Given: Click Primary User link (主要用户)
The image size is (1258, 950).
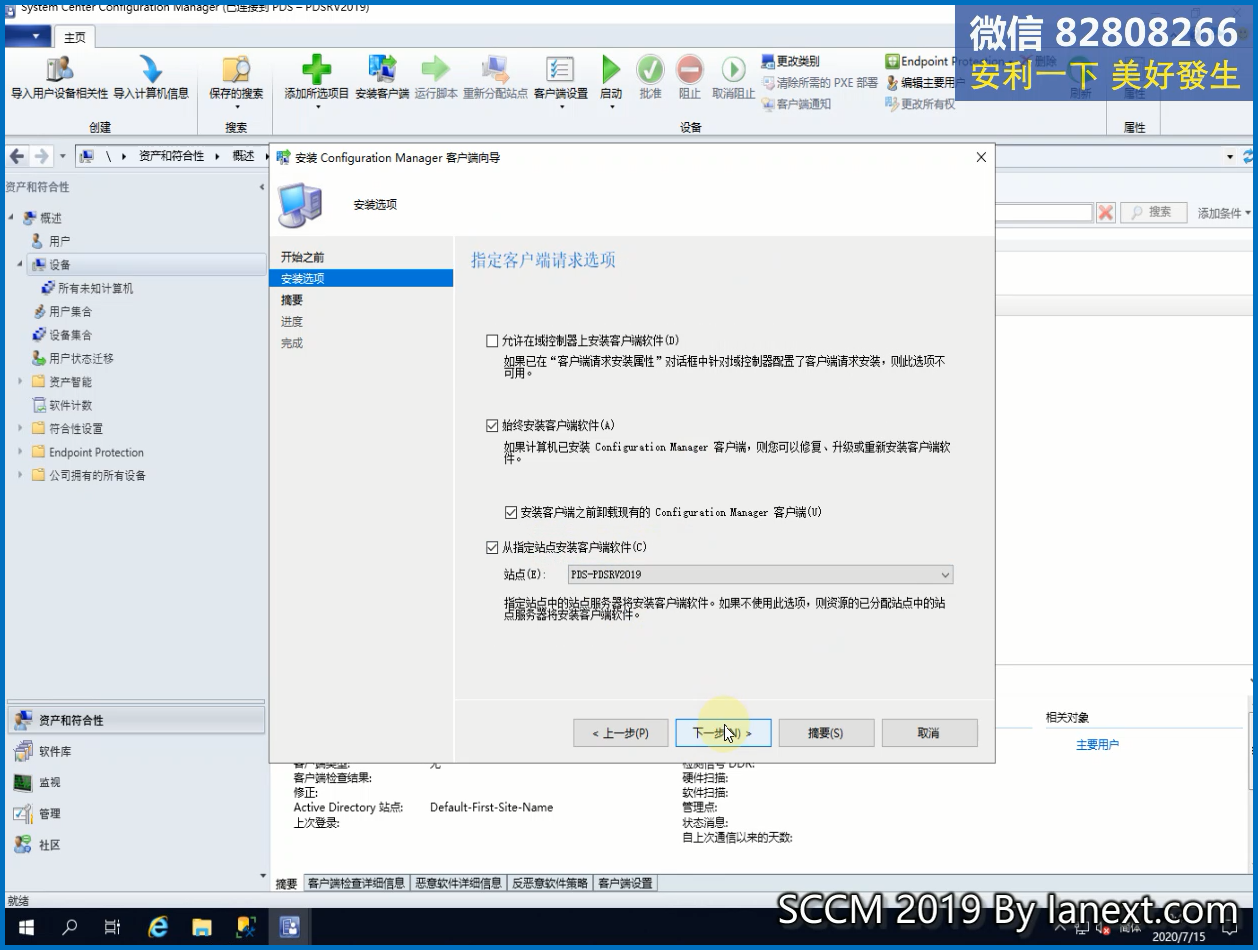Looking at the screenshot, I should (x=1097, y=745).
